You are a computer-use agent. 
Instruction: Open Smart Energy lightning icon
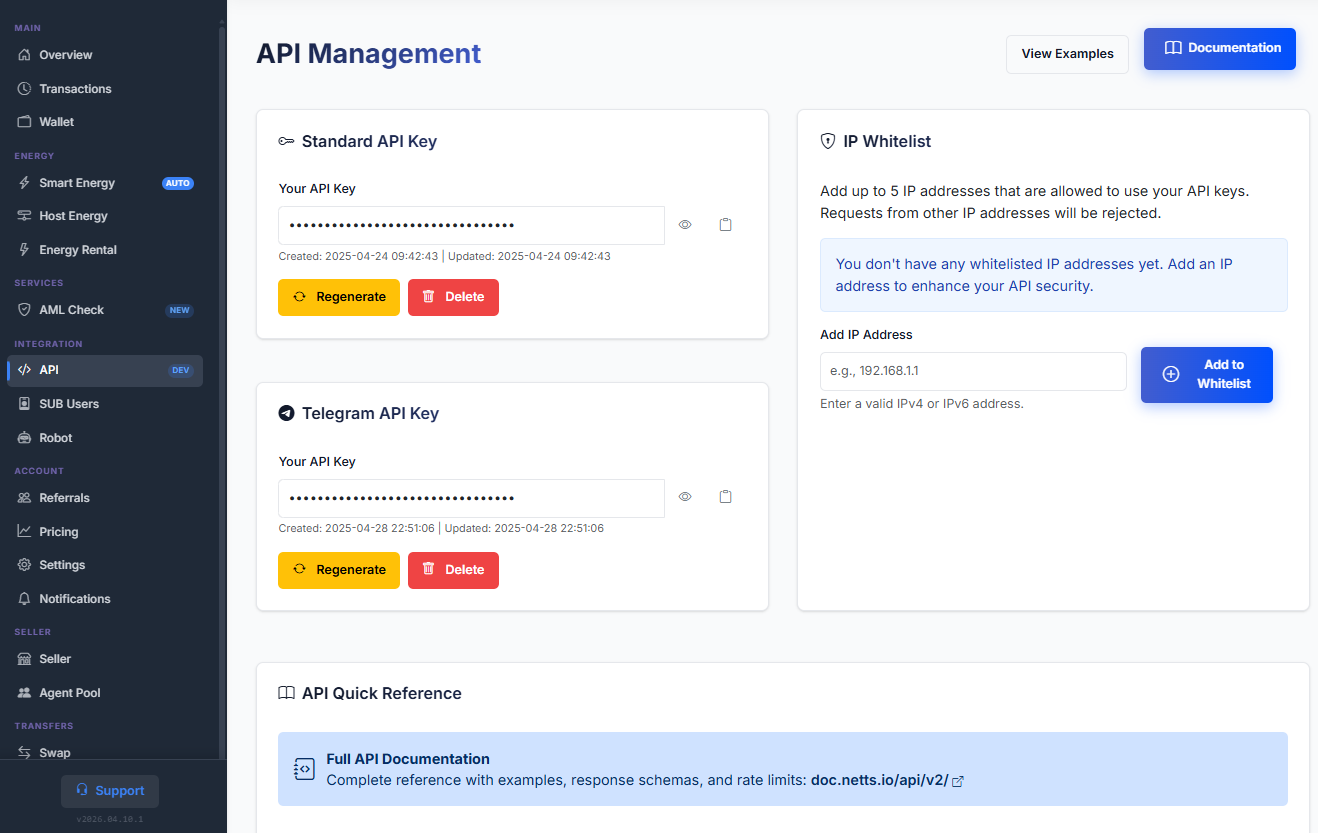pos(25,183)
